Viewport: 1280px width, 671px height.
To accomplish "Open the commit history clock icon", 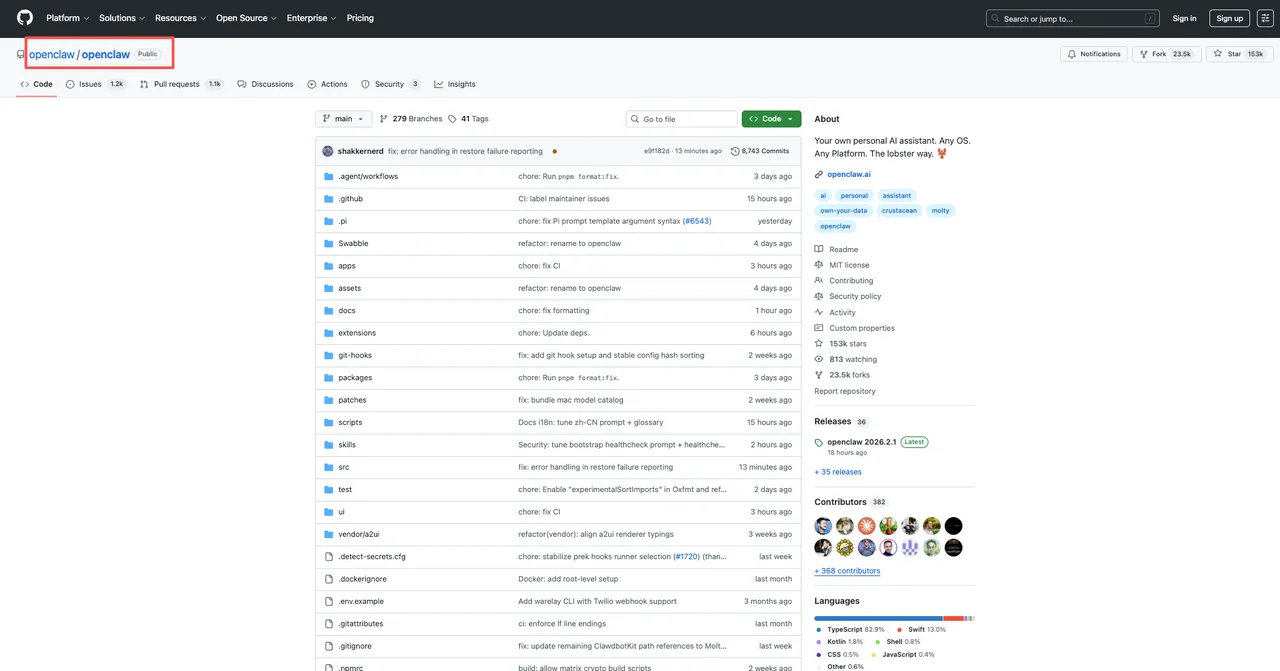I will (x=736, y=151).
